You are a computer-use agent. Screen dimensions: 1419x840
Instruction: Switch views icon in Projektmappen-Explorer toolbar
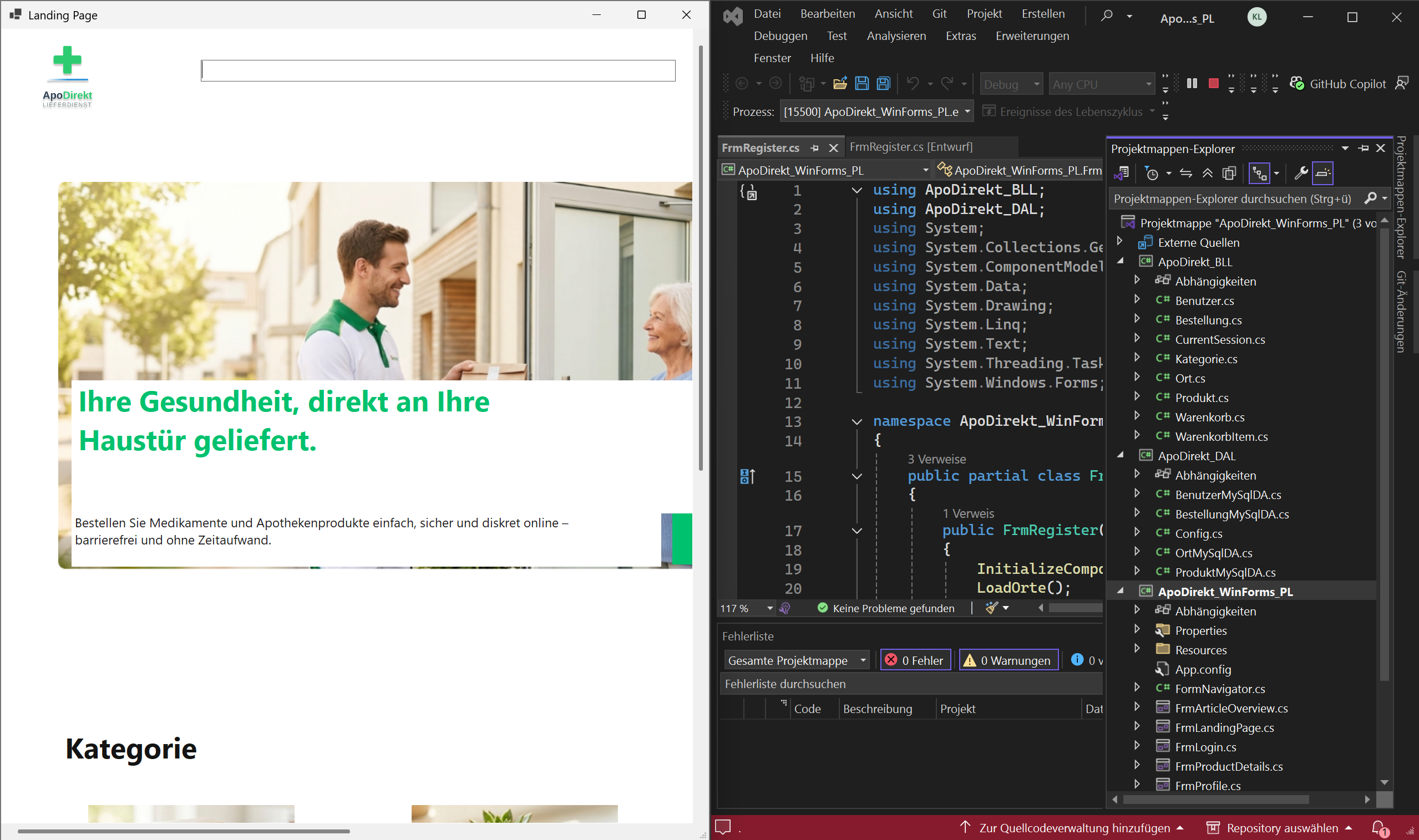(x=1121, y=173)
